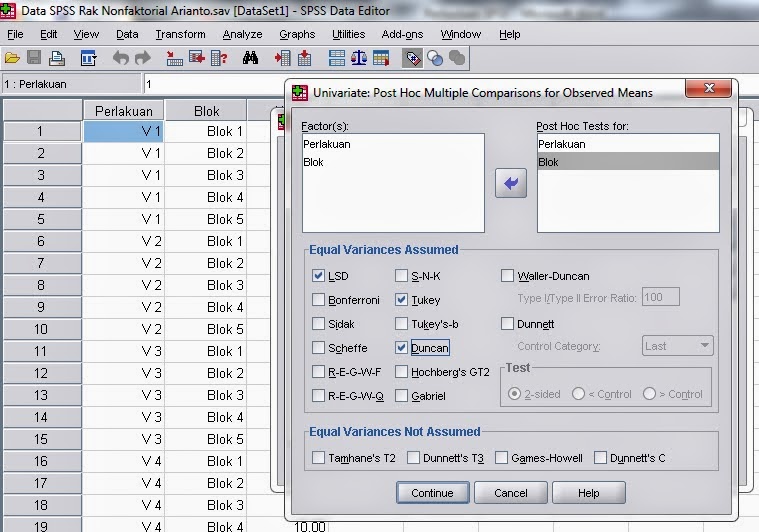Click the Perlakuan column header
Viewport: 759px width, 532px height.
point(123,111)
